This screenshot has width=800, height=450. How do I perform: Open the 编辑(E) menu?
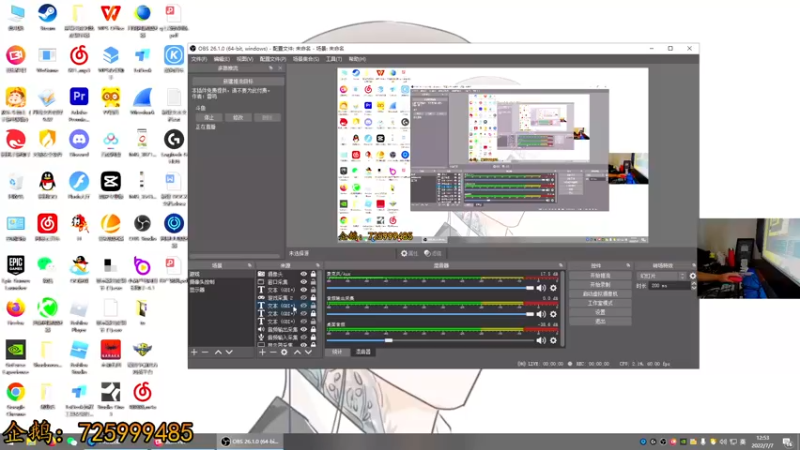221,59
